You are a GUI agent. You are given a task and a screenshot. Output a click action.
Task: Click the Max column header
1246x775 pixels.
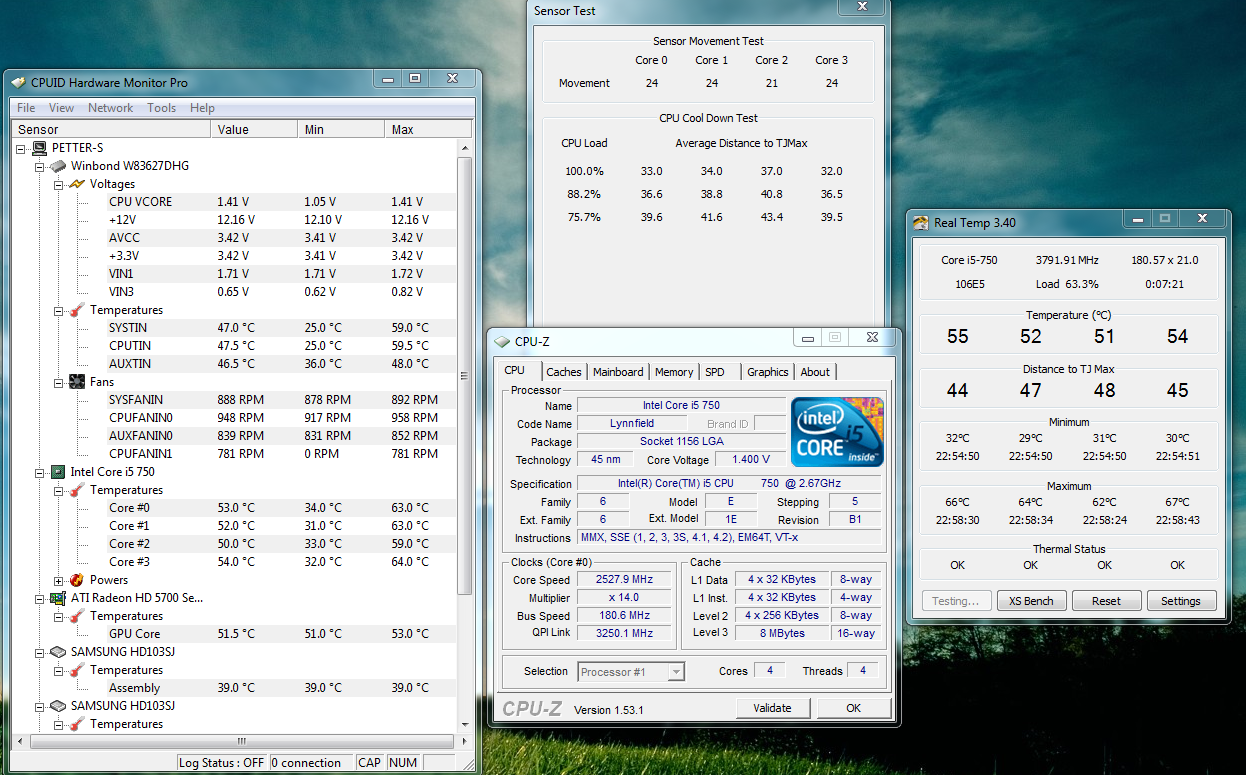428,129
